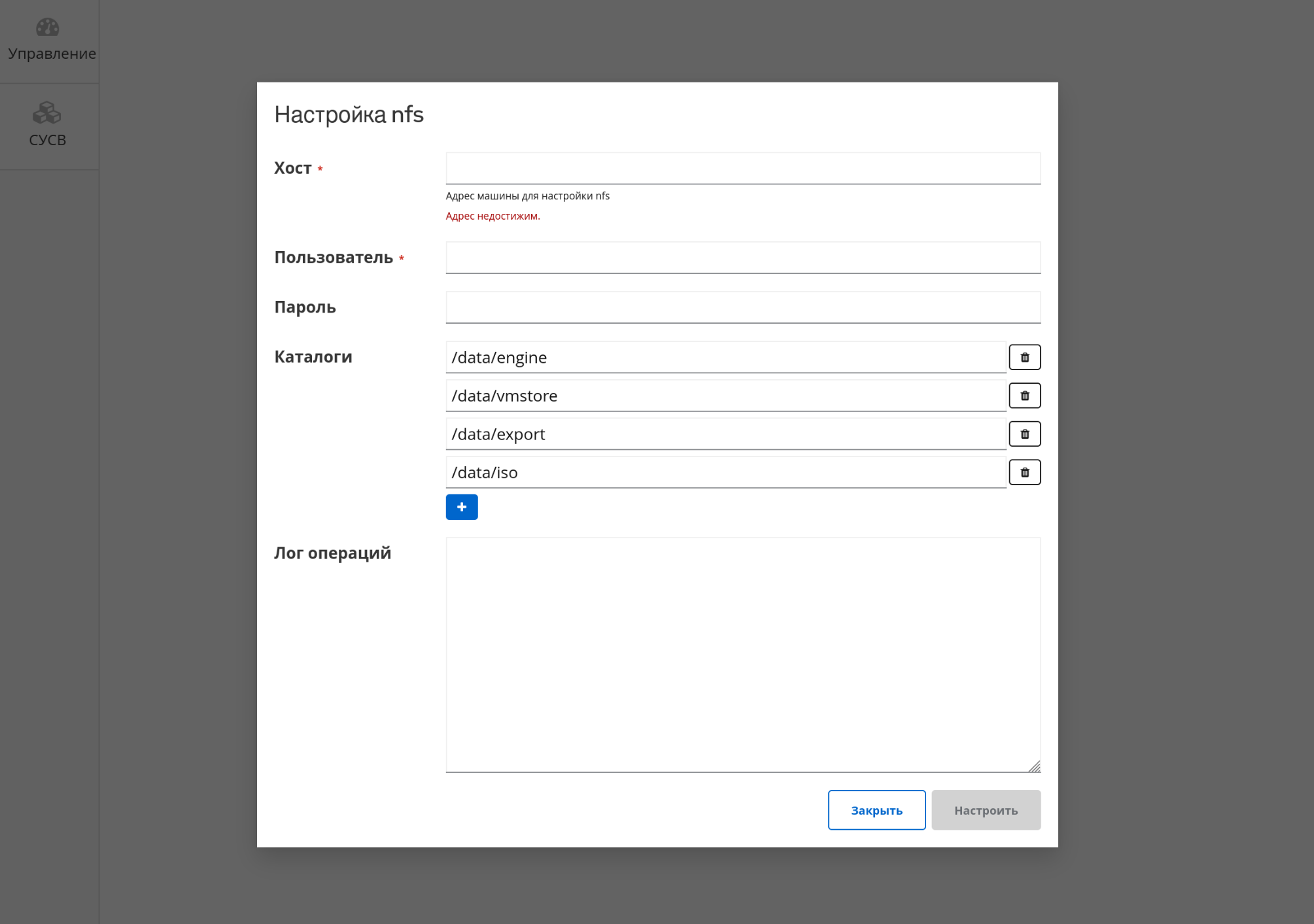Open the Управление dashboard icon
The width and height of the screenshot is (1314, 924).
47,27
